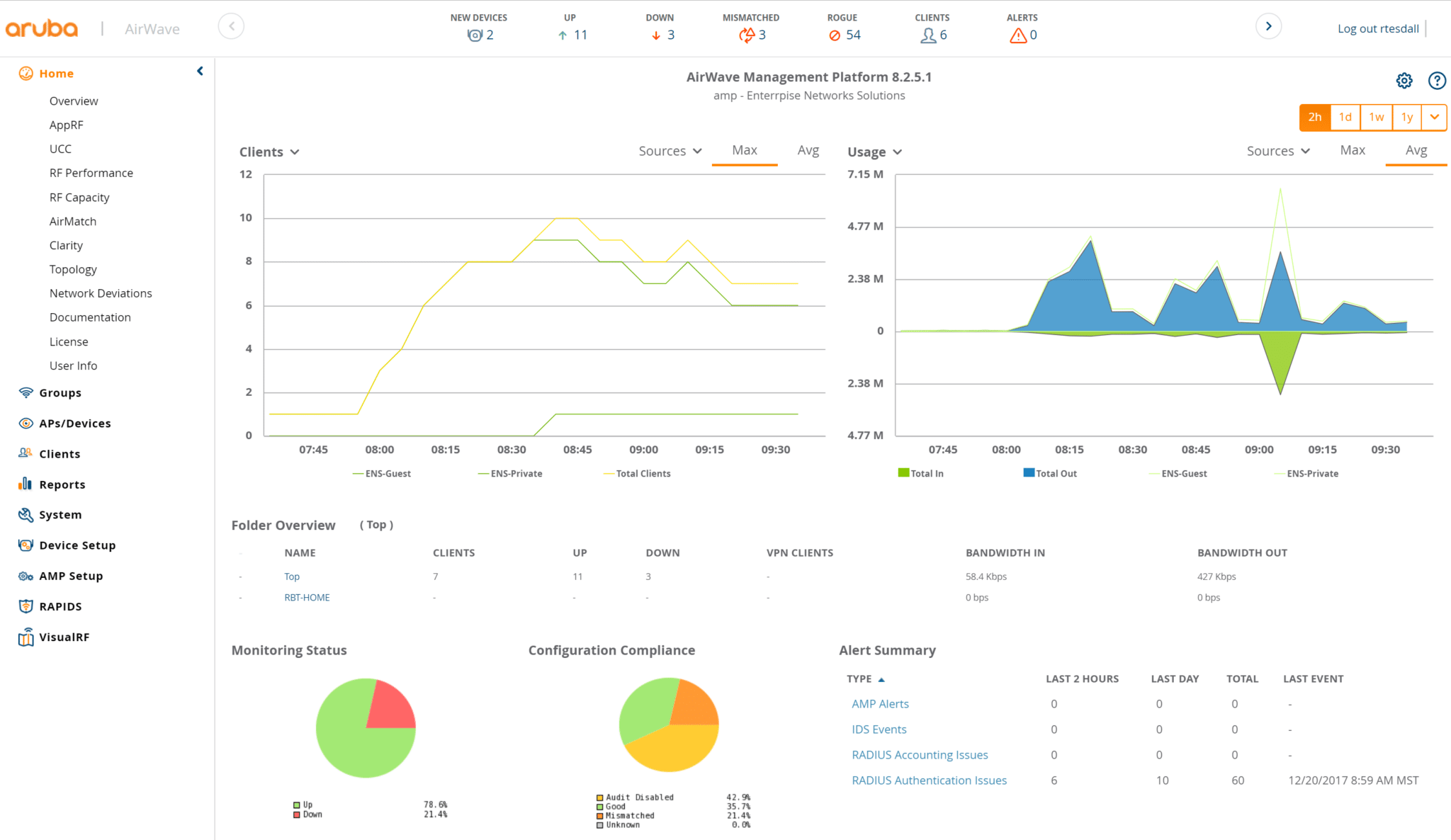1451x840 pixels.
Task: Click the Total In green legend swatch
Action: pos(903,472)
